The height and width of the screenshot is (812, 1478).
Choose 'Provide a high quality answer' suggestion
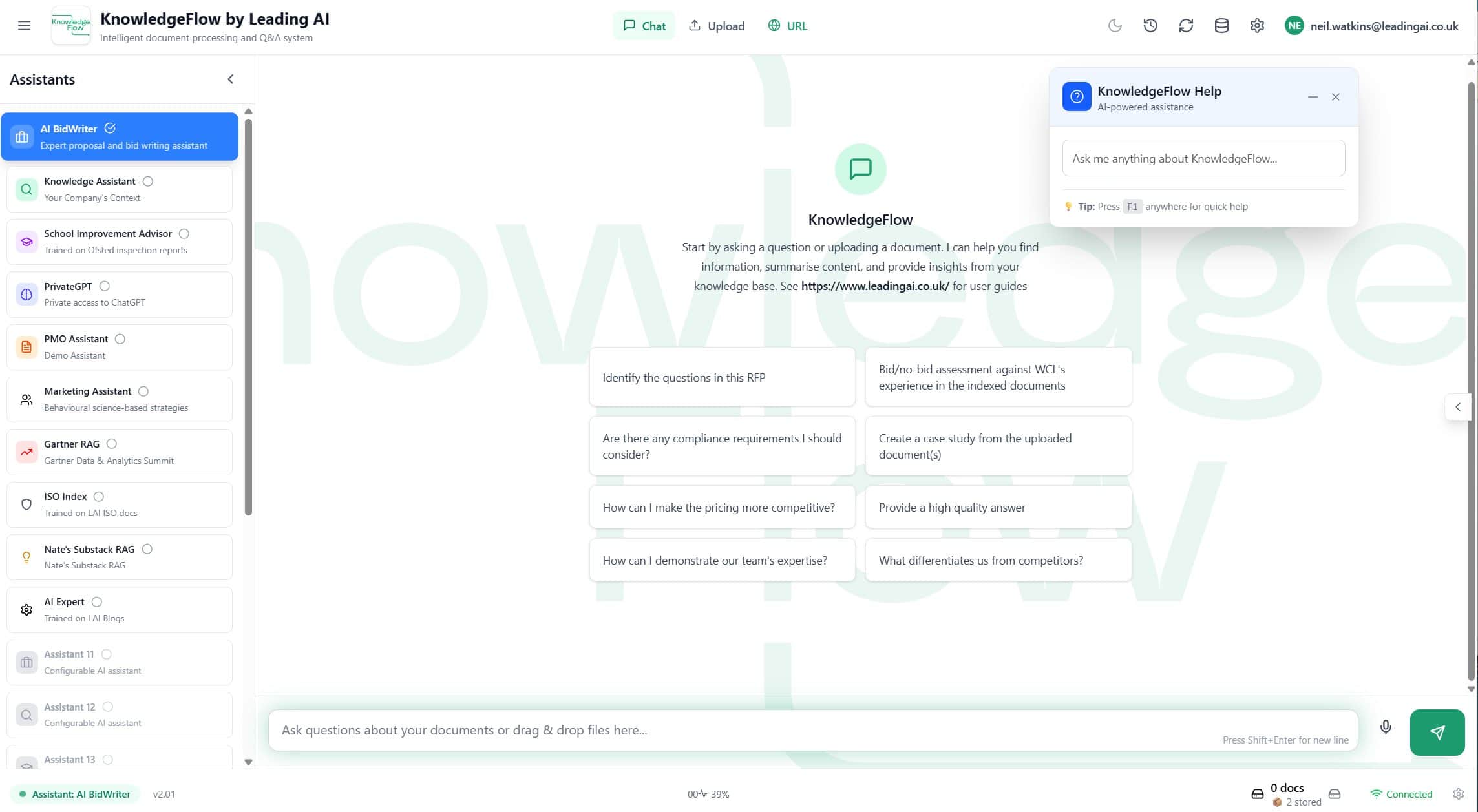pyautogui.click(x=998, y=508)
